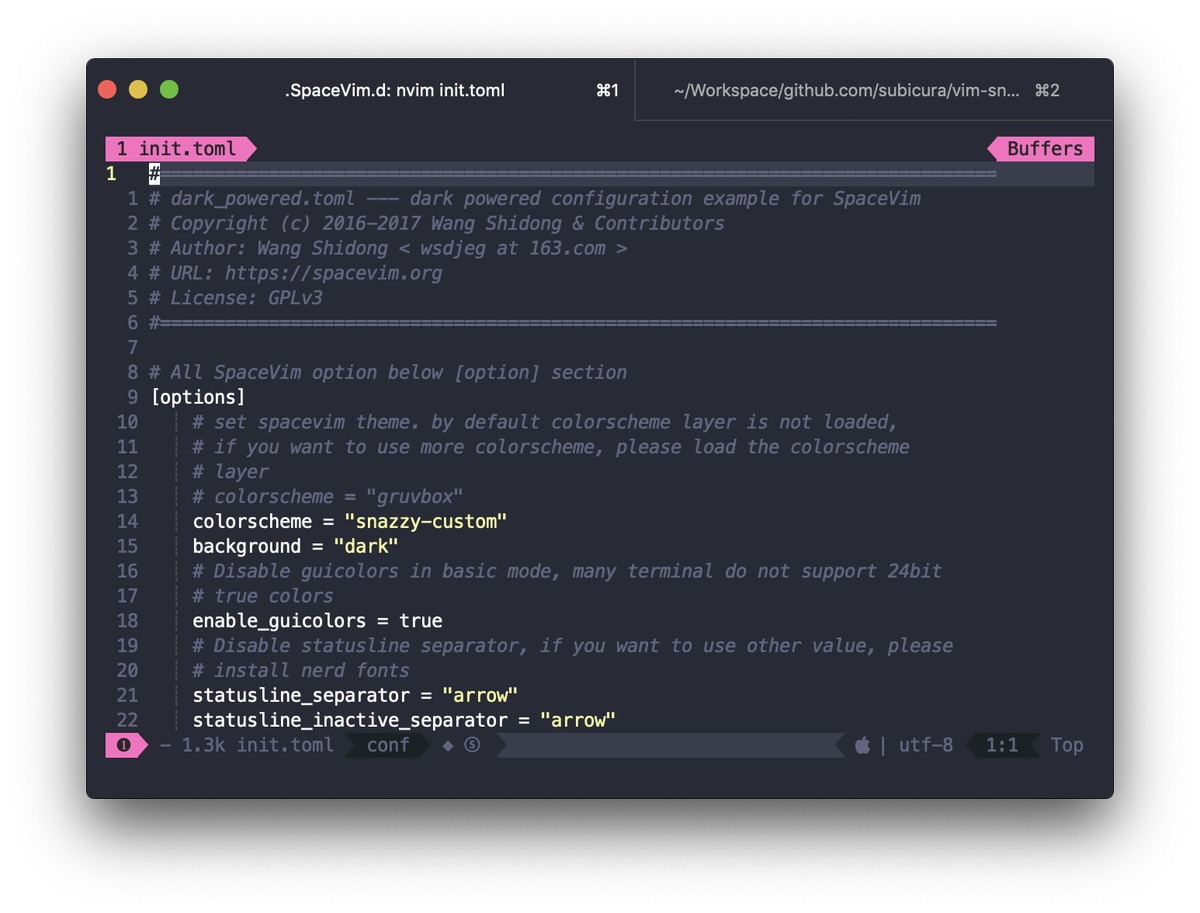Click the 'License: GPLv3' comment line
Screen dimensions: 1200x913
[x=236, y=298]
